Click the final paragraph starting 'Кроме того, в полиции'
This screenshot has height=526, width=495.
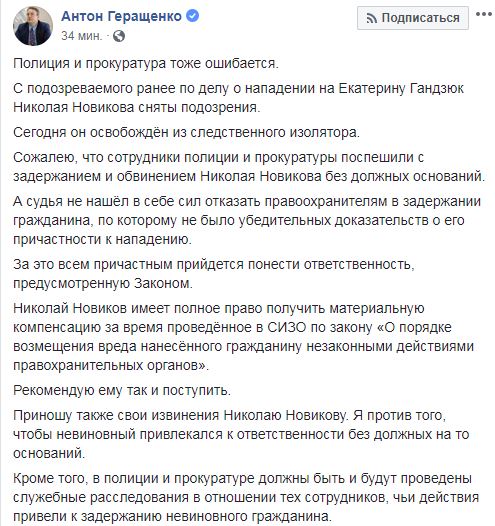point(246,497)
